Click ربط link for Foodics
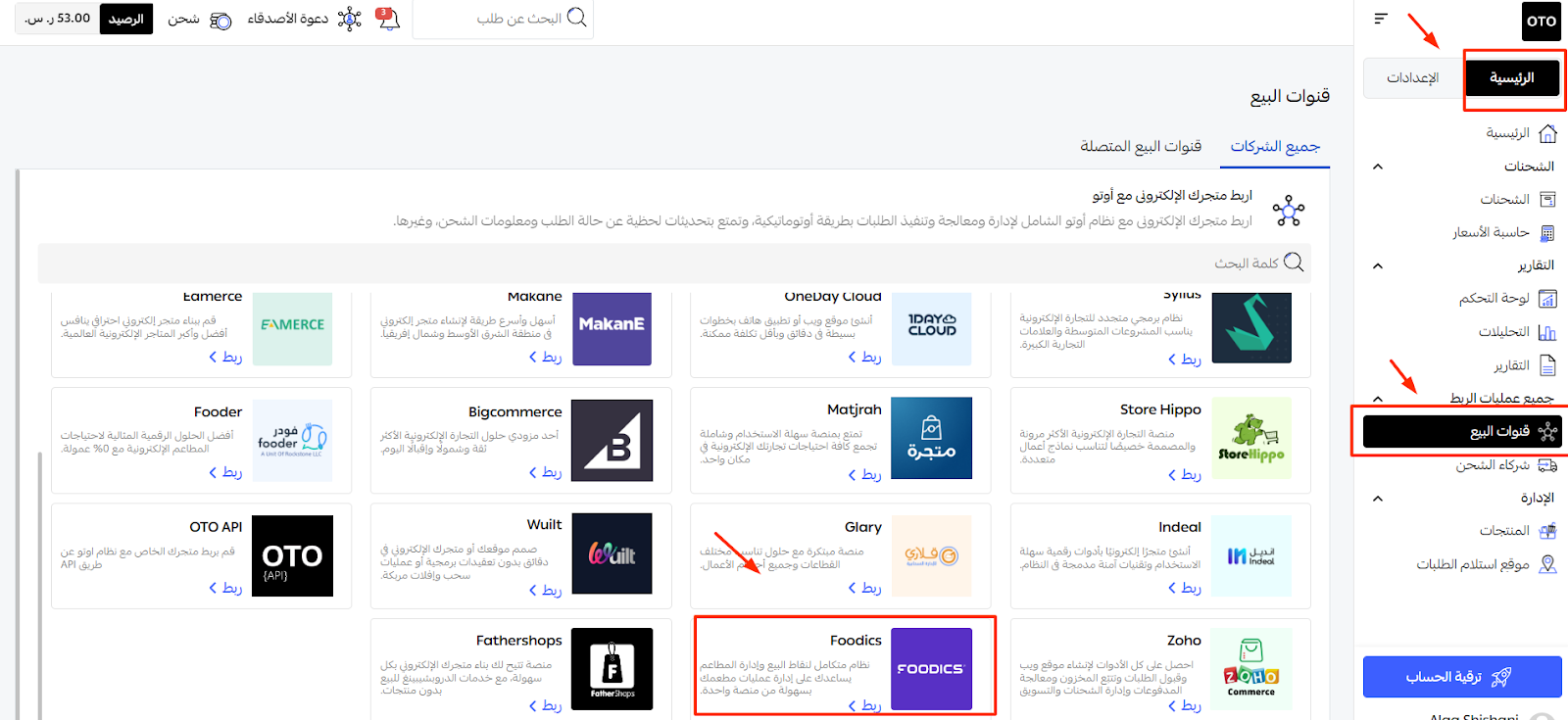 [x=864, y=704]
